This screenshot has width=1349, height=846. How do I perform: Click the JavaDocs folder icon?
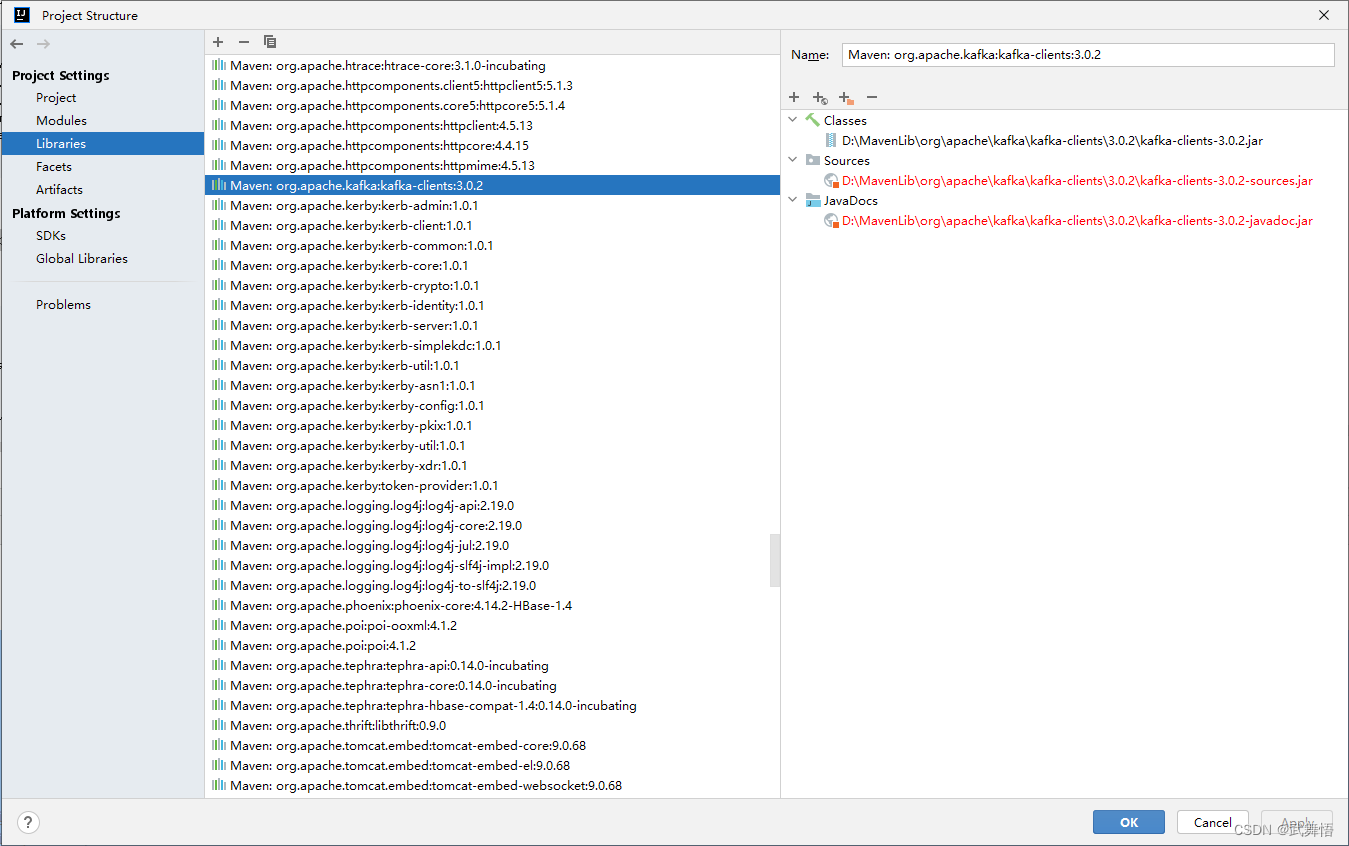[812, 200]
